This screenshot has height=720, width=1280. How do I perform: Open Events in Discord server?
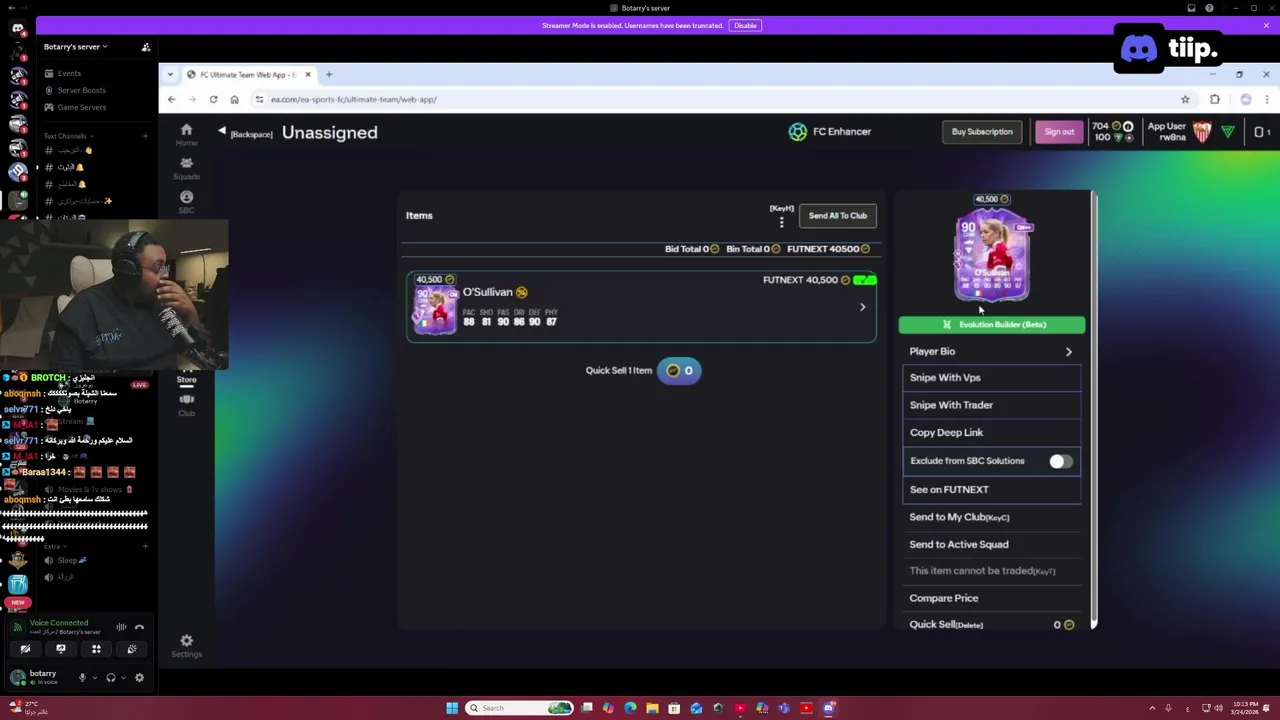69,73
